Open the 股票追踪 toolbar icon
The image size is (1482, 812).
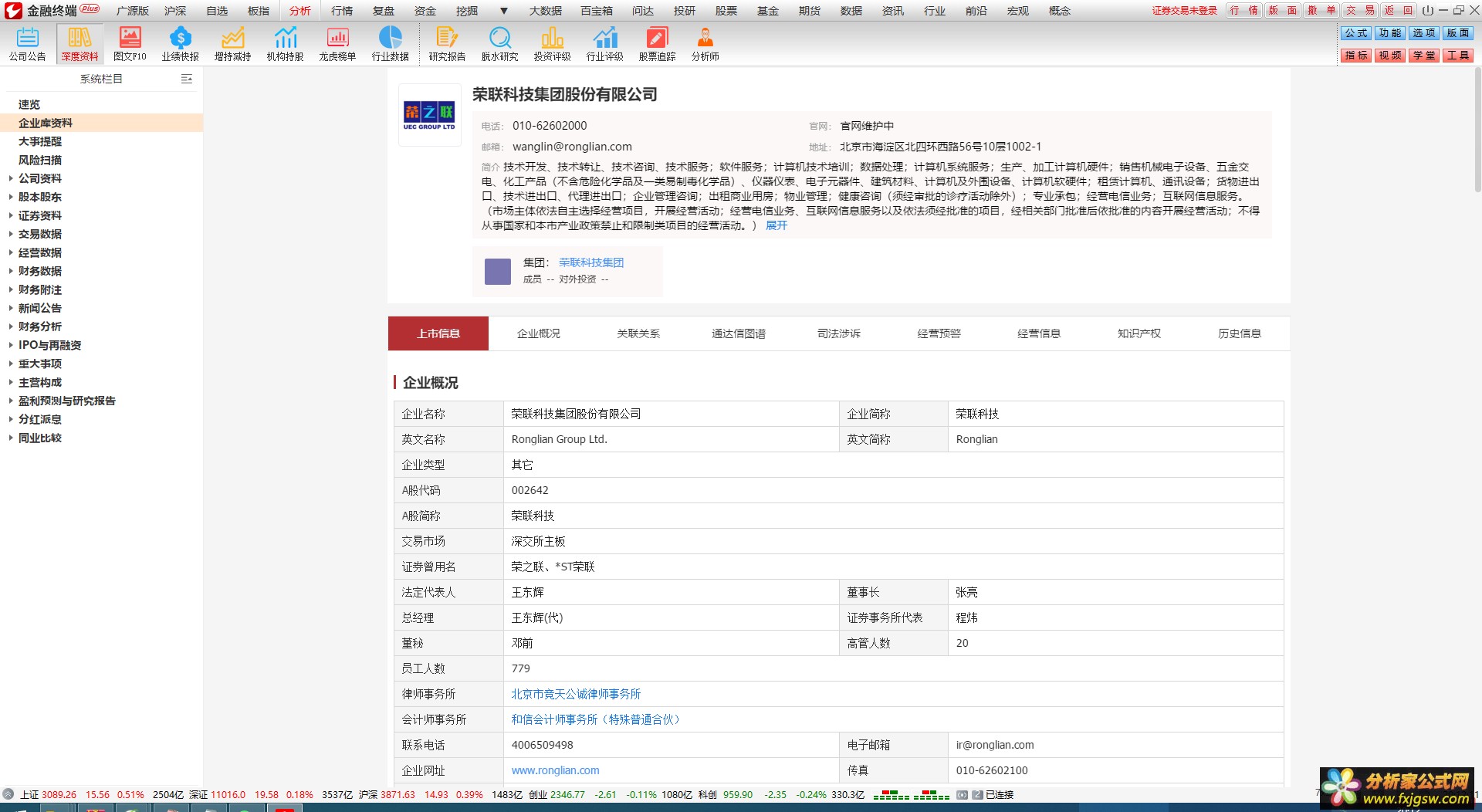(x=657, y=44)
